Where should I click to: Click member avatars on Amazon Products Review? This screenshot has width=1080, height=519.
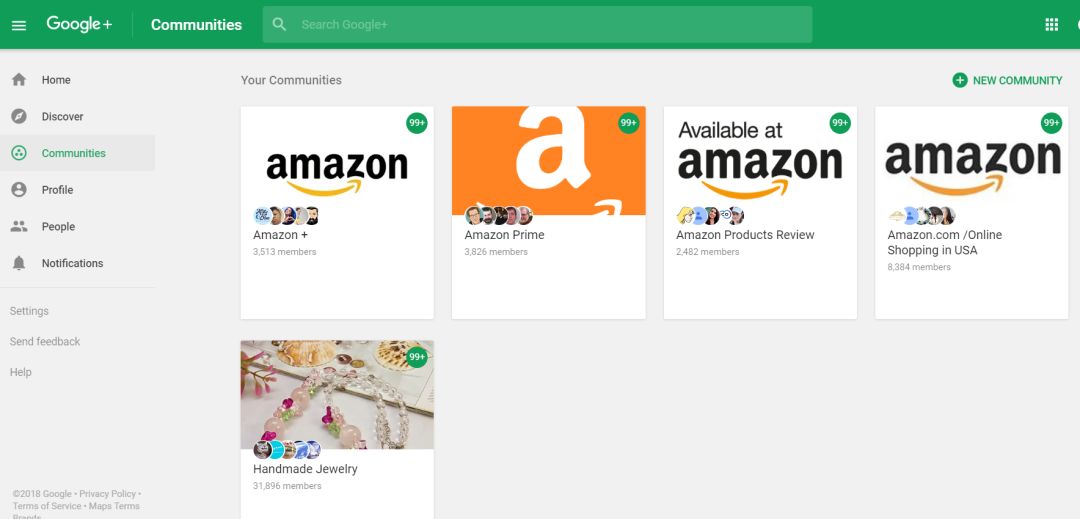coord(710,215)
